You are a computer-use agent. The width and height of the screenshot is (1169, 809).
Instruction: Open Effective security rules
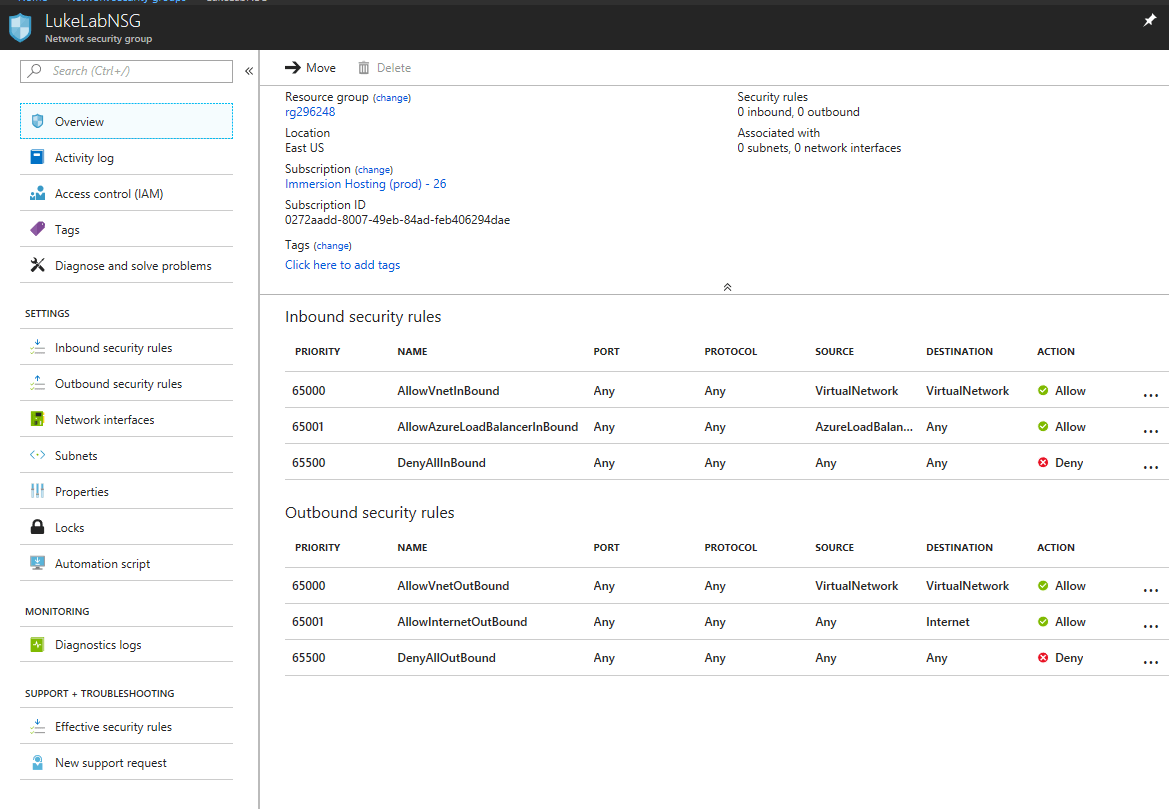coord(126,726)
